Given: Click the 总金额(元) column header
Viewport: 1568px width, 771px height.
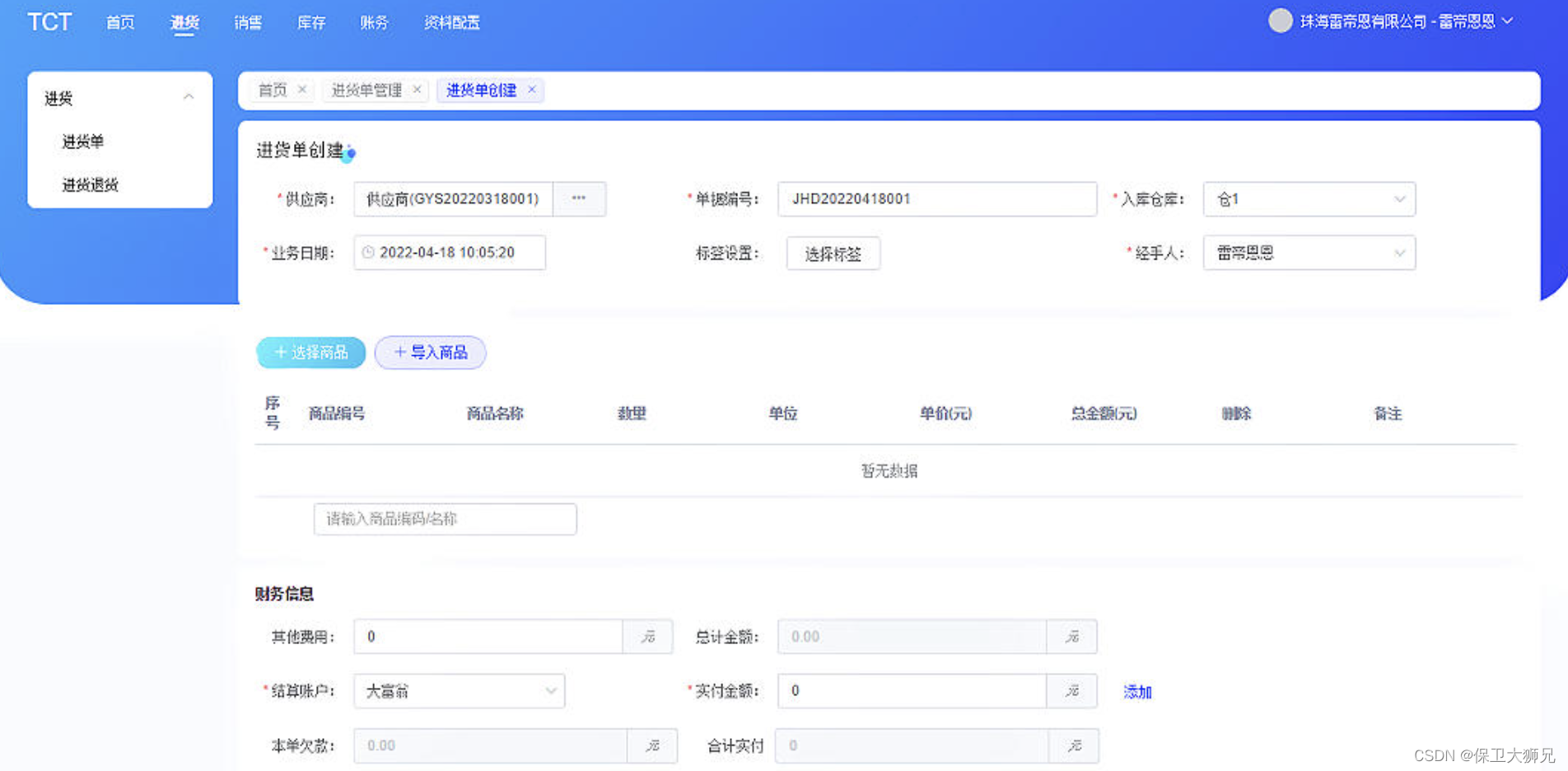Looking at the screenshot, I should (x=1104, y=414).
